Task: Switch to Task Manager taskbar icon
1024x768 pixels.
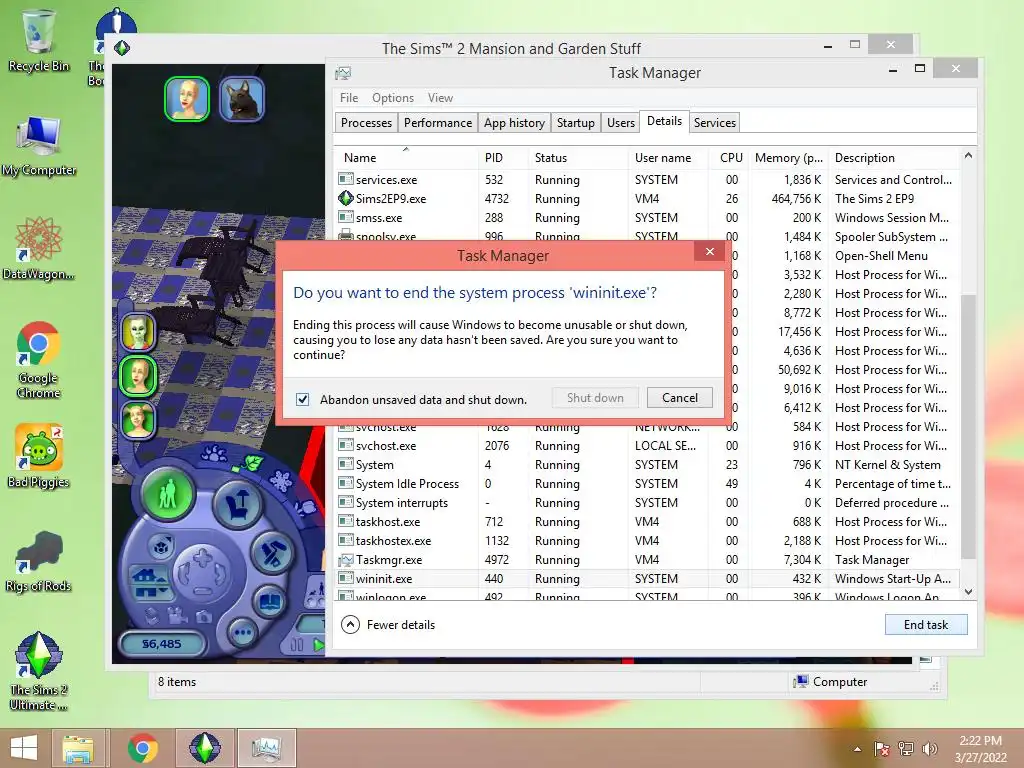Action: click(x=266, y=748)
